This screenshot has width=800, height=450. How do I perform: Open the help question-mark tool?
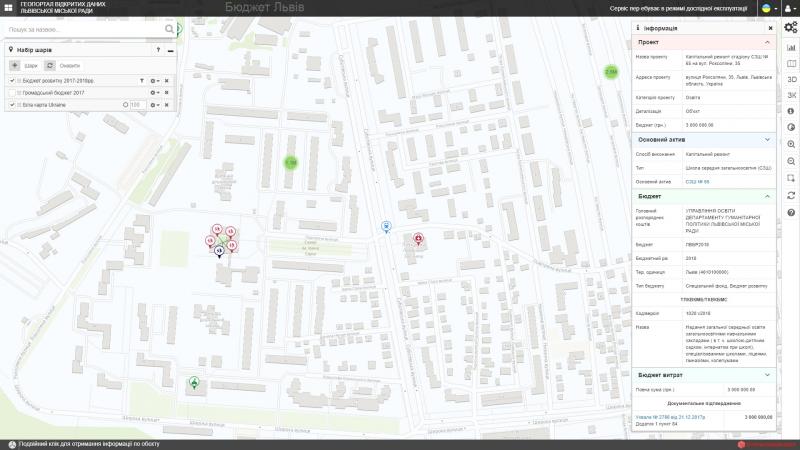(791, 212)
